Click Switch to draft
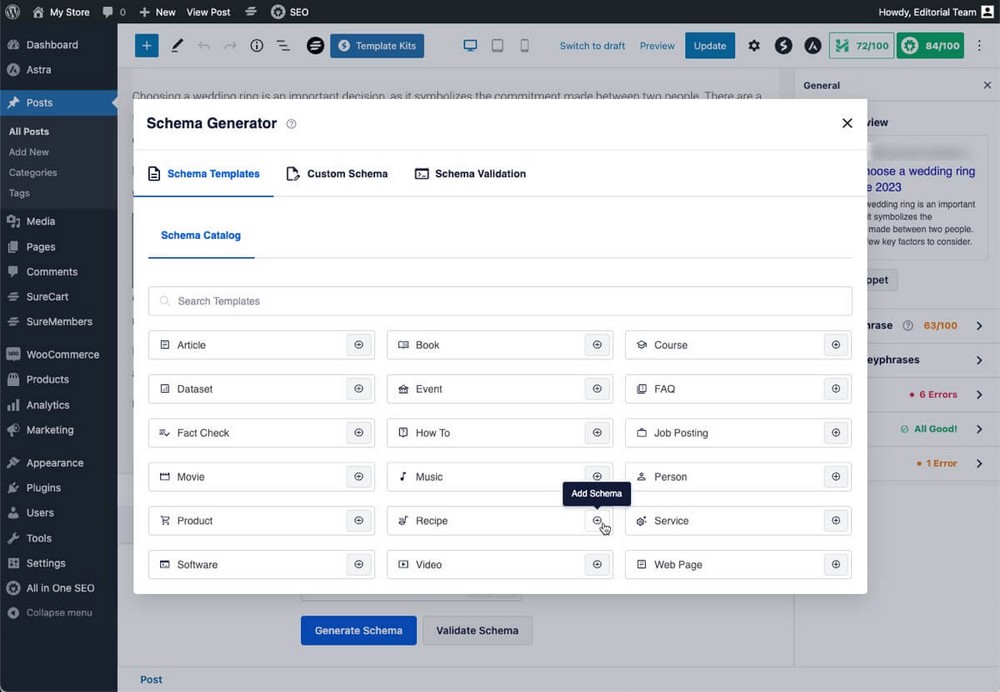Image resolution: width=1000 pixels, height=692 pixels. pyautogui.click(x=592, y=46)
